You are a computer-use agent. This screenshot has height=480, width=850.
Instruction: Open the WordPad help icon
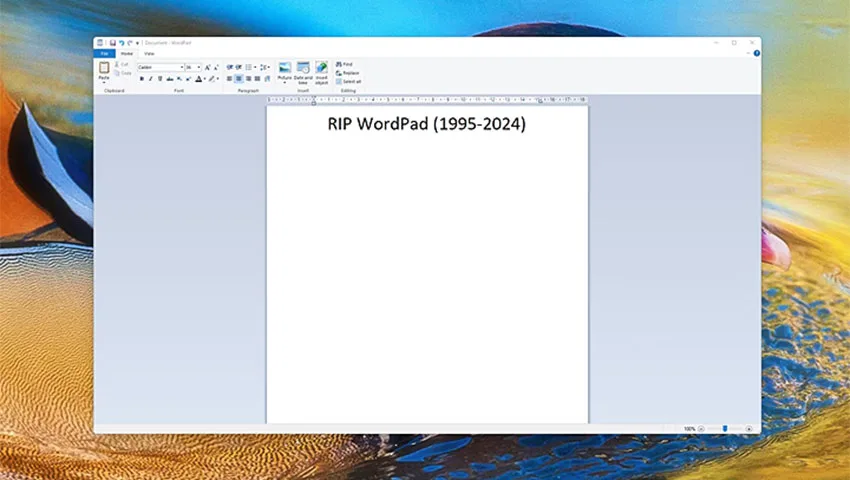pos(757,53)
